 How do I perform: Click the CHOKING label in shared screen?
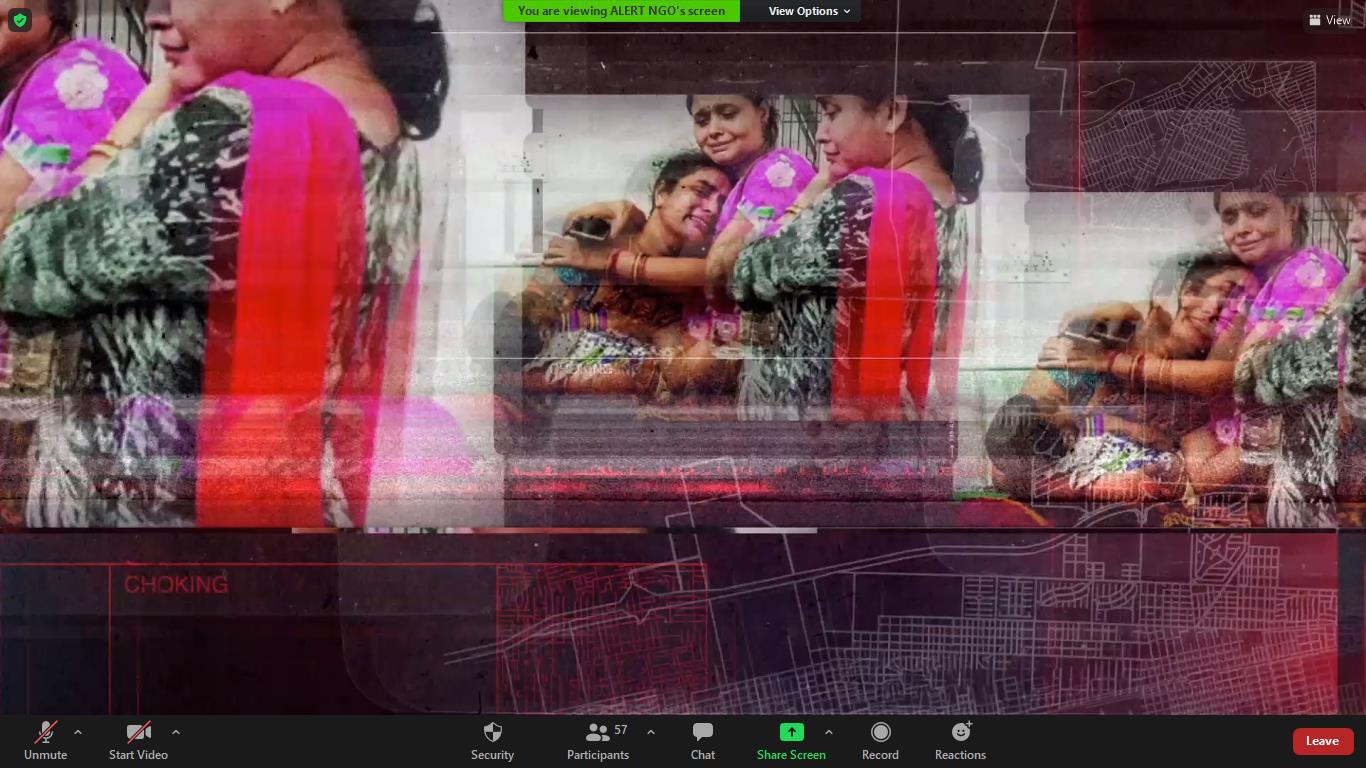click(176, 584)
